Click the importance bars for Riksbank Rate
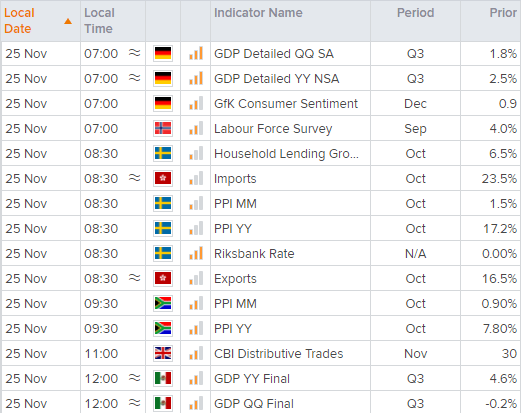Viewport: 521px width, 413px height. click(196, 253)
